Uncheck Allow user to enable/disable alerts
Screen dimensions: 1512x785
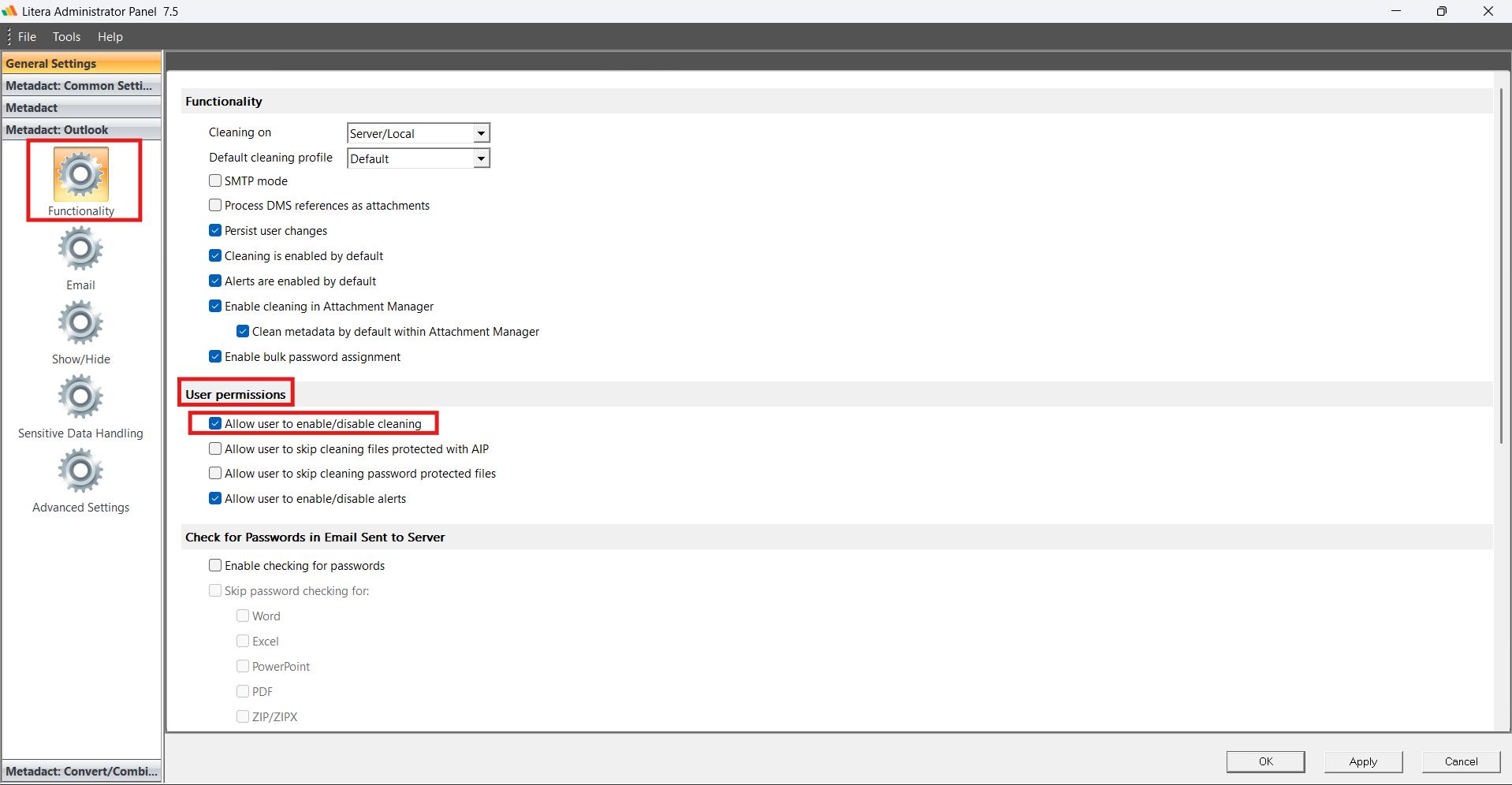pos(215,499)
